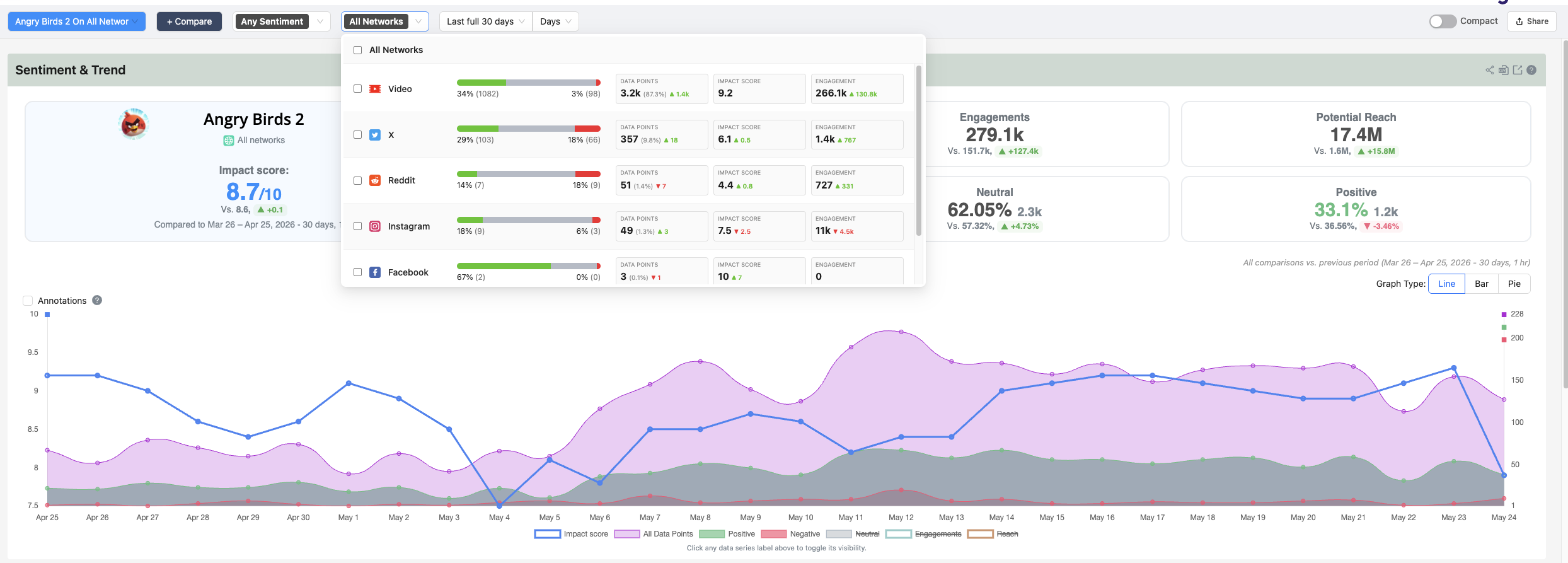Click the Potential Reach 17.4M metric card
Image resolution: width=1568 pixels, height=563 pixels.
[1356, 134]
